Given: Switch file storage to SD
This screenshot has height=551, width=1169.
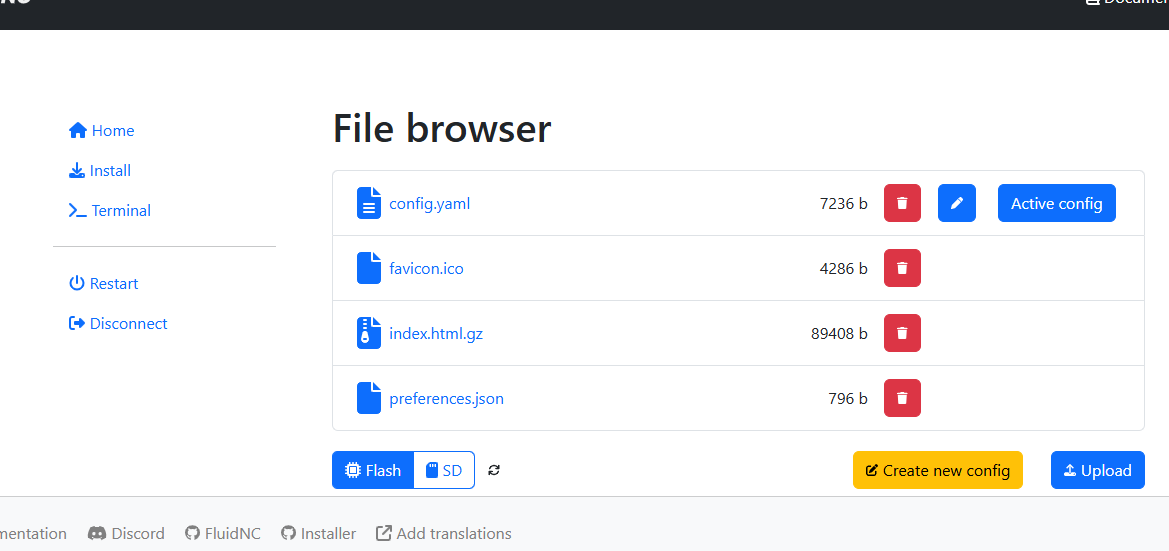Looking at the screenshot, I should 444,470.
